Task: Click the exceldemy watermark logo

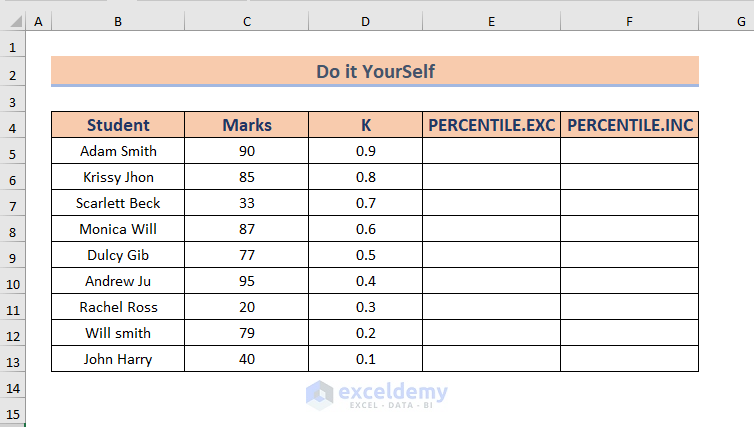Action: coord(321,394)
